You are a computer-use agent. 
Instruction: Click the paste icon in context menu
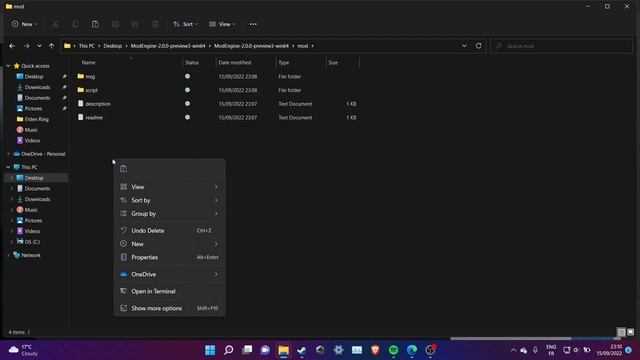pyautogui.click(x=124, y=169)
